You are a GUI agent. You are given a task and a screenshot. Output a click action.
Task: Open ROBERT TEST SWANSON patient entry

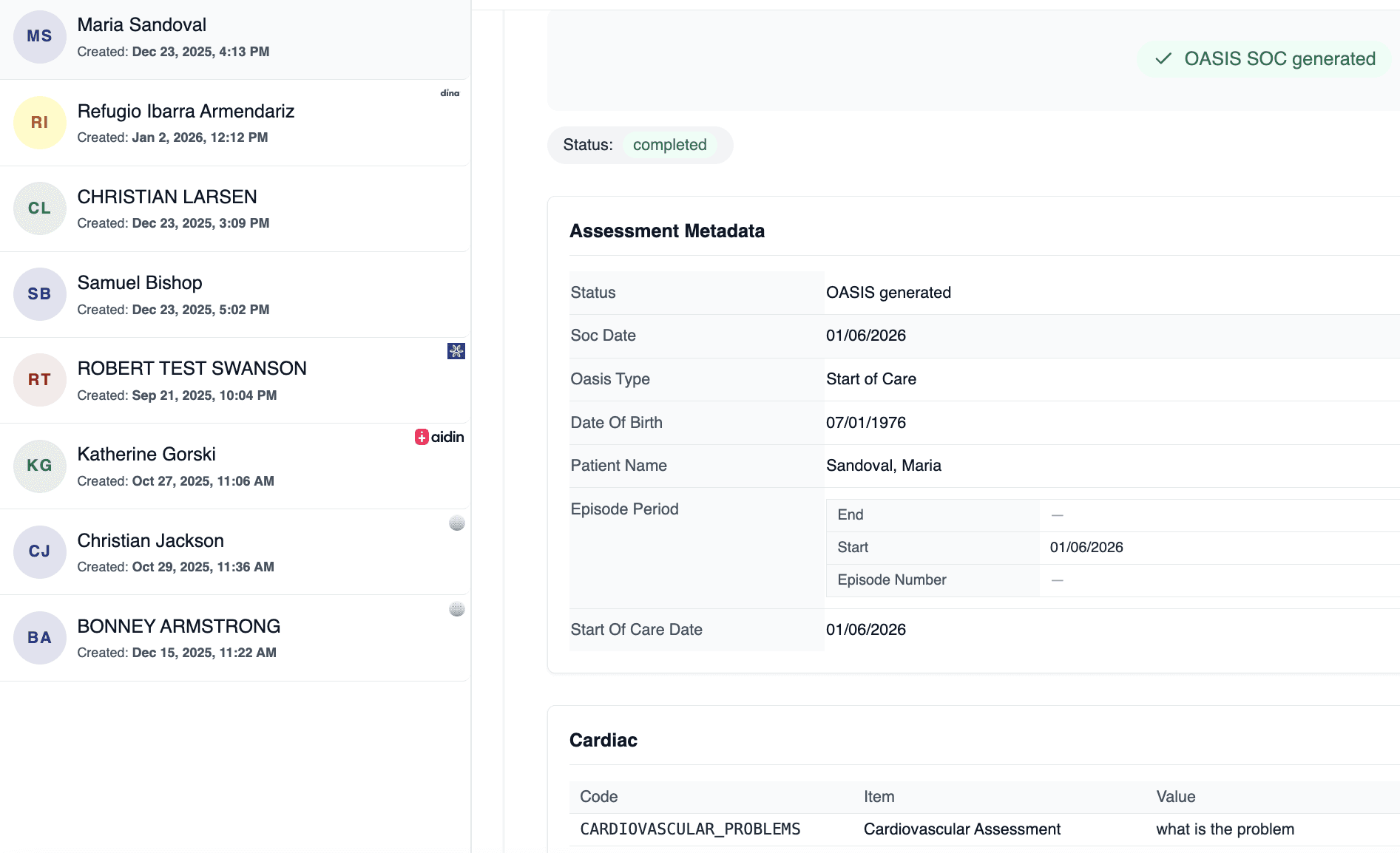(234, 381)
